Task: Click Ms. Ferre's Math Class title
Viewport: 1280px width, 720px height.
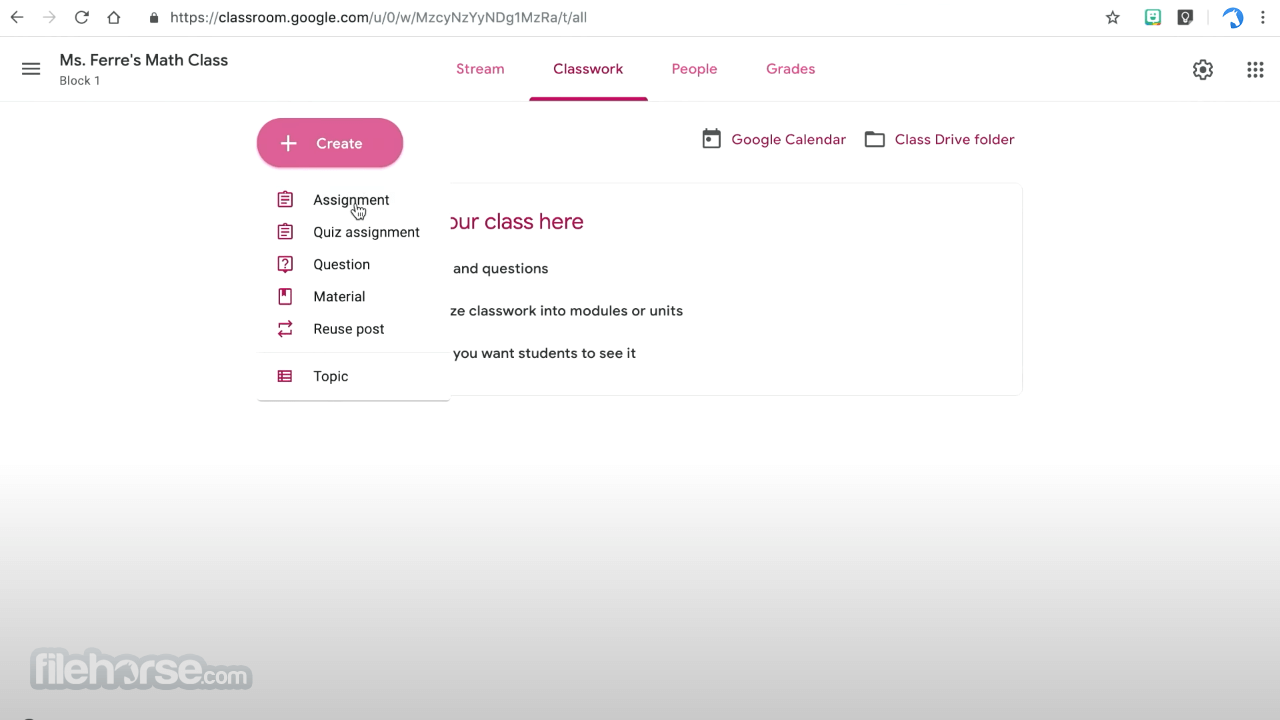Action: [144, 60]
